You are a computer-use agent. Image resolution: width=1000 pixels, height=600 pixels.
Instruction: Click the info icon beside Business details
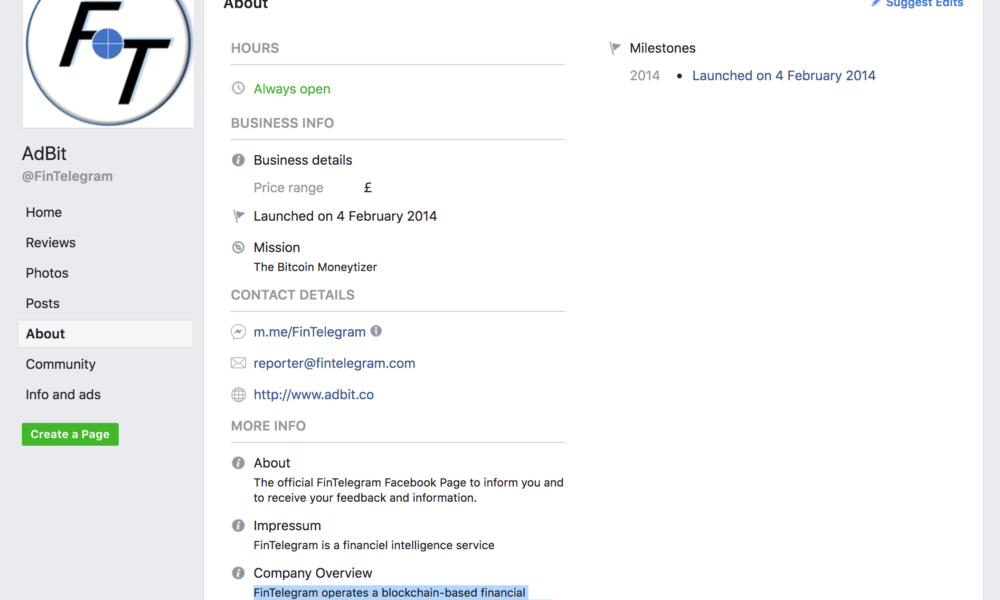[x=238, y=160]
